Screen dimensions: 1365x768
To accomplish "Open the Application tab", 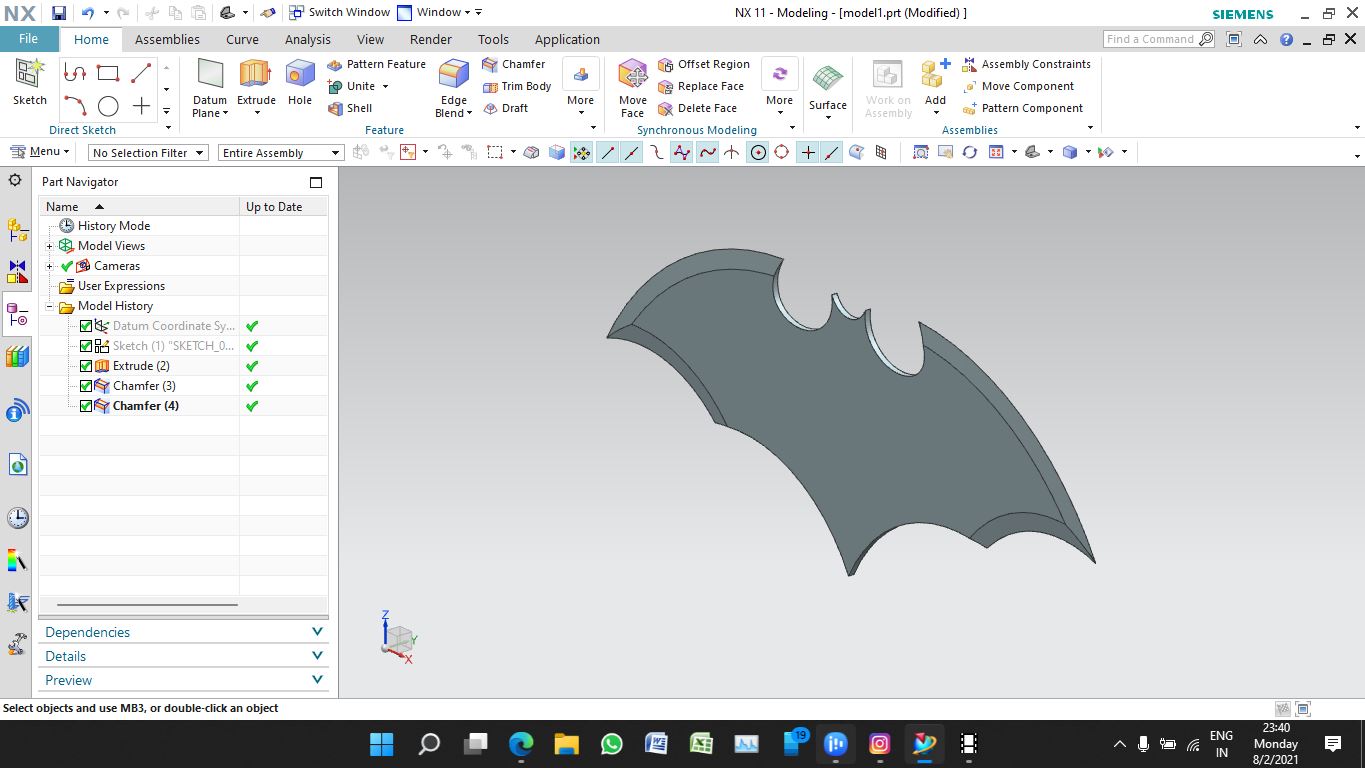I will coord(567,40).
